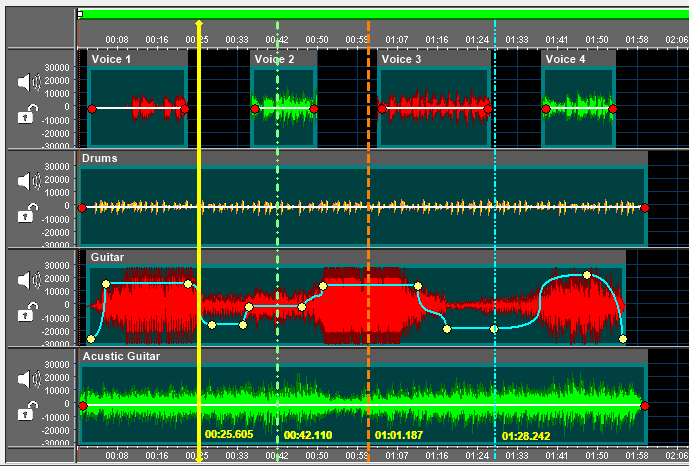Click the red envelope point ending Drums clip
The height and width of the screenshot is (466, 689).
(645, 208)
